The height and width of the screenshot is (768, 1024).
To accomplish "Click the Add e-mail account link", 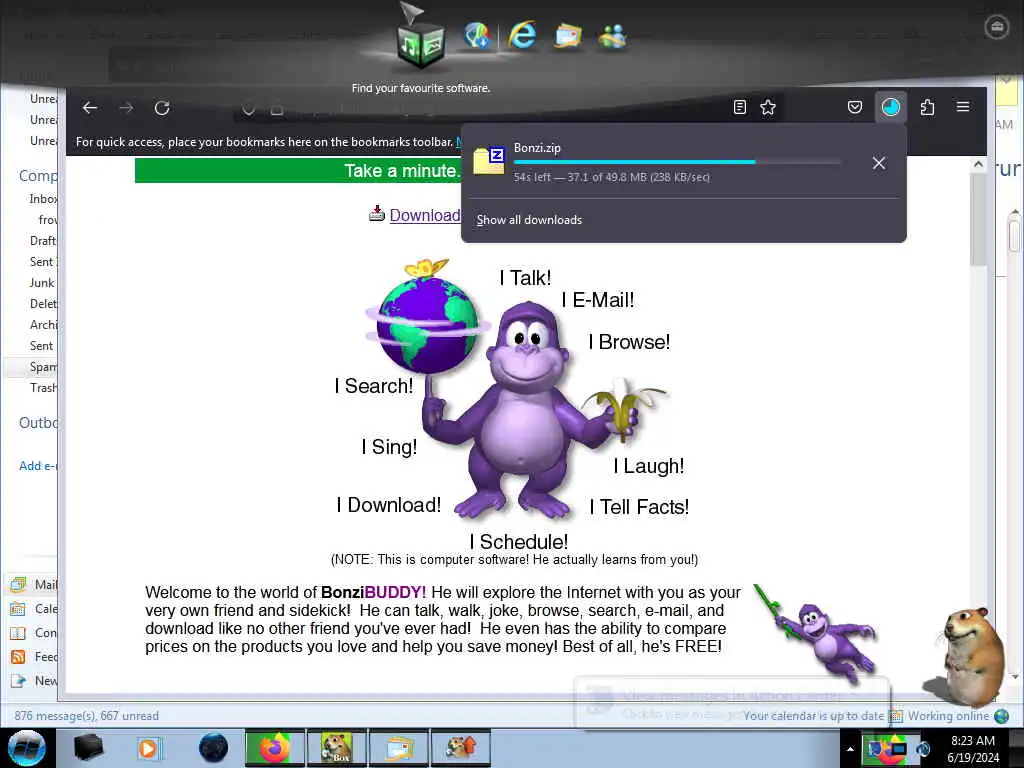I will tap(38, 466).
